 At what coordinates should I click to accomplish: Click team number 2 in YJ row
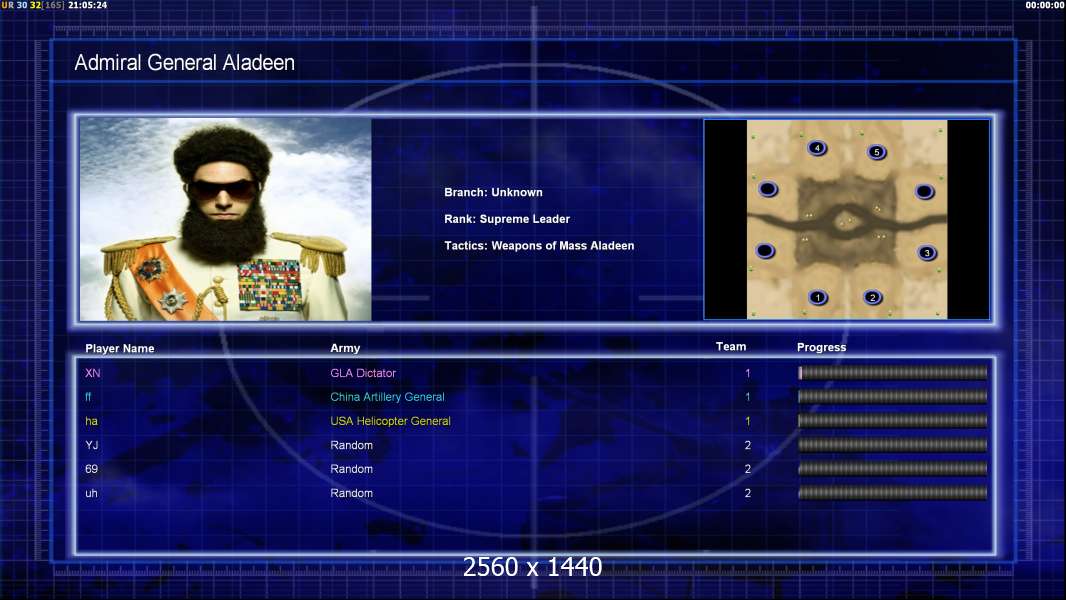748,445
